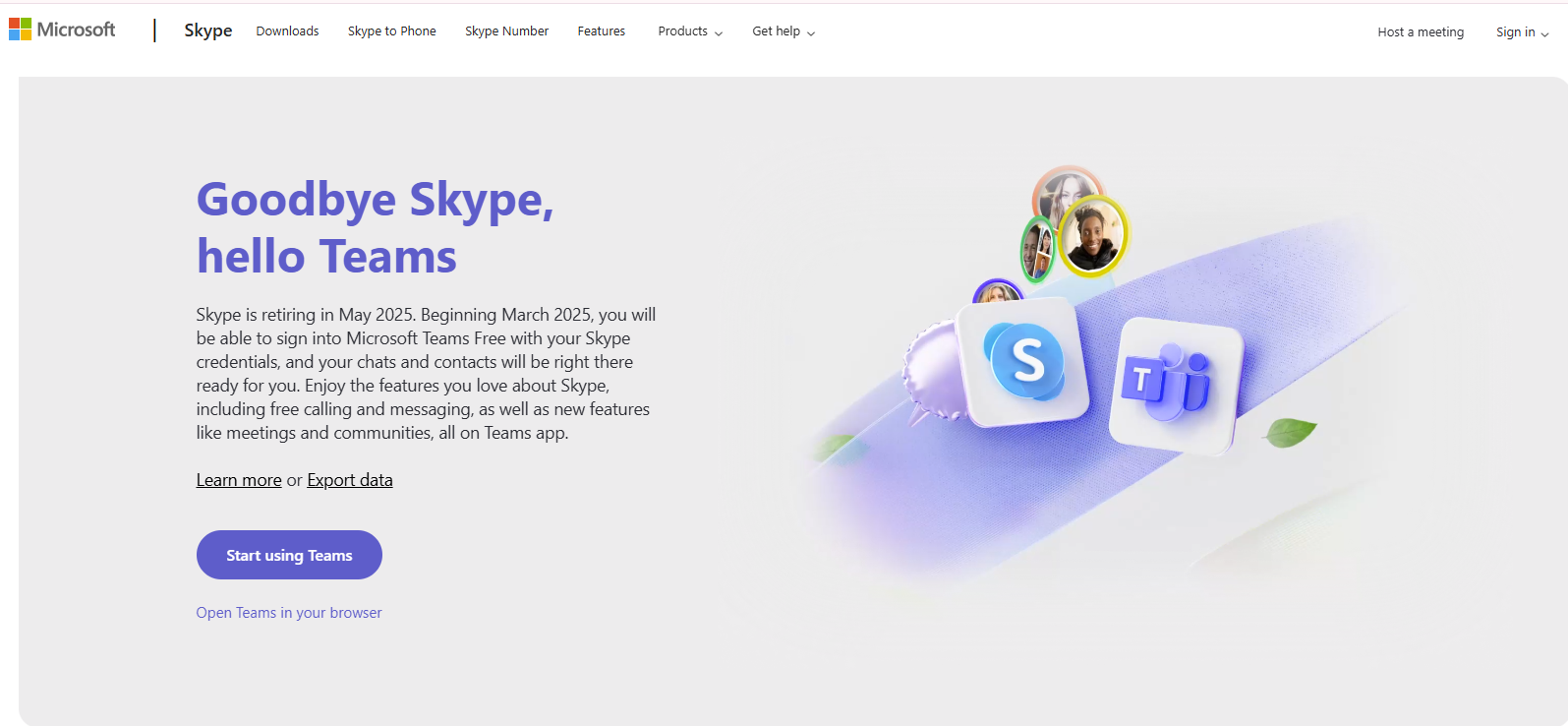Click the green-ringed avatar photo
This screenshot has width=1568, height=726.
pyautogui.click(x=1036, y=249)
